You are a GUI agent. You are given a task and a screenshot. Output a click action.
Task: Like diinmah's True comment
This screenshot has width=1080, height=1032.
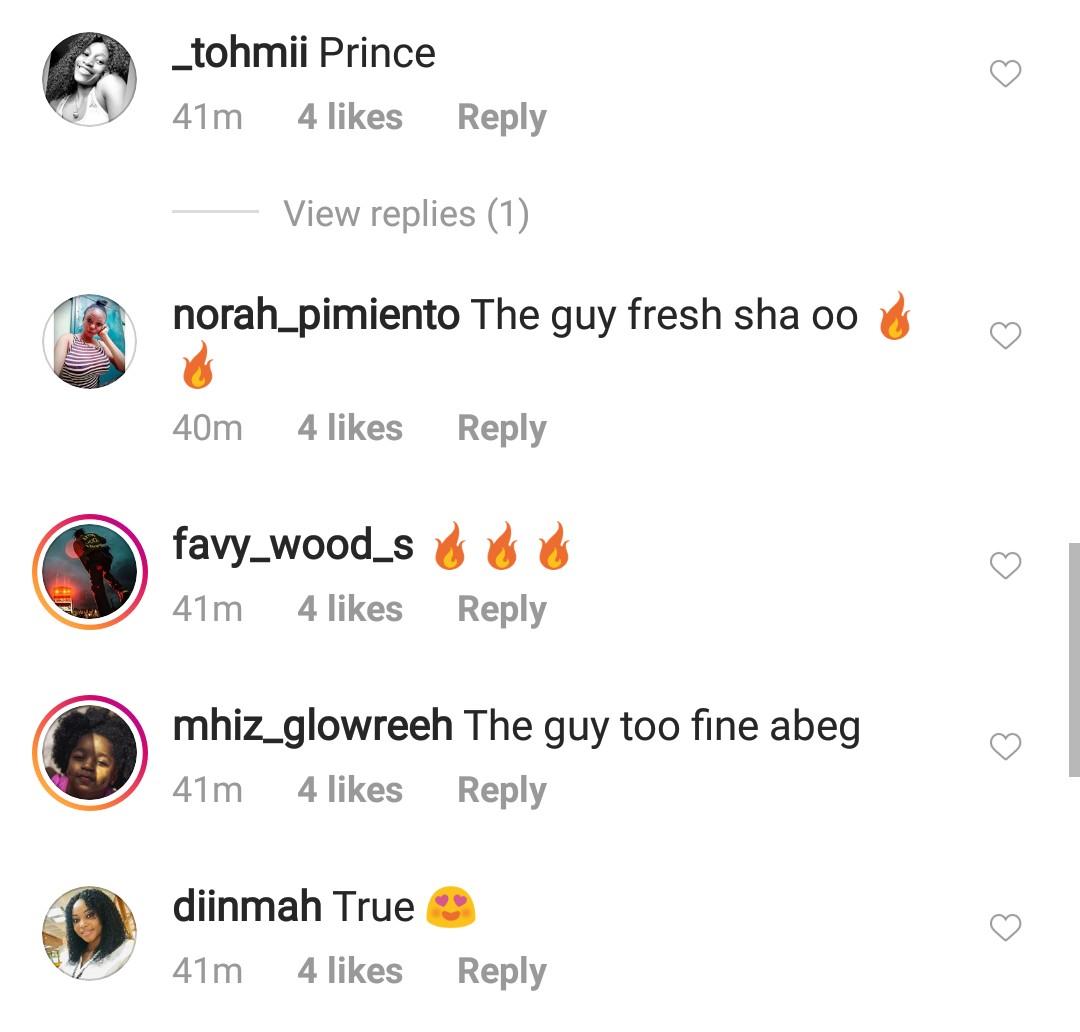[1005, 928]
